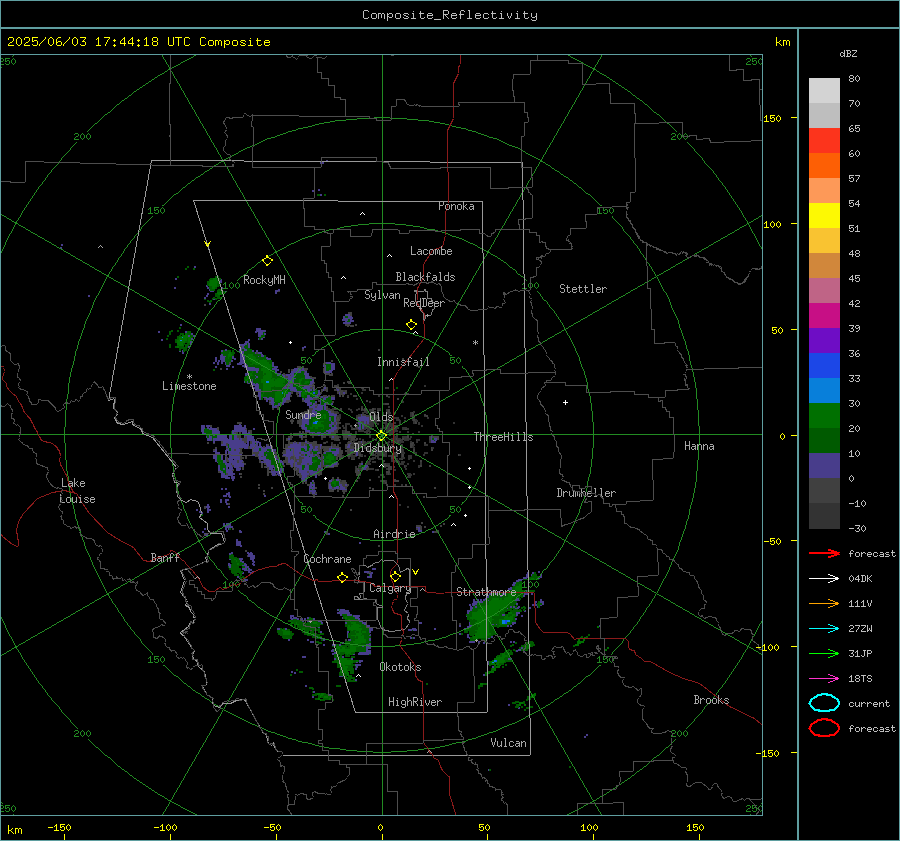Click the Didsbury label
This screenshot has height=841, width=900.
coord(377,448)
